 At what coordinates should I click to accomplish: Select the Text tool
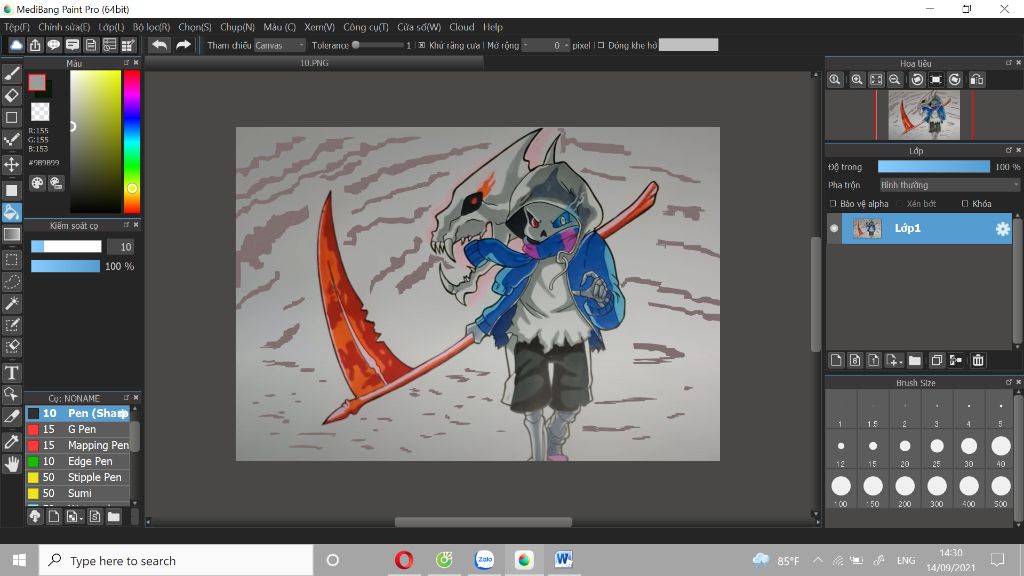(x=12, y=373)
